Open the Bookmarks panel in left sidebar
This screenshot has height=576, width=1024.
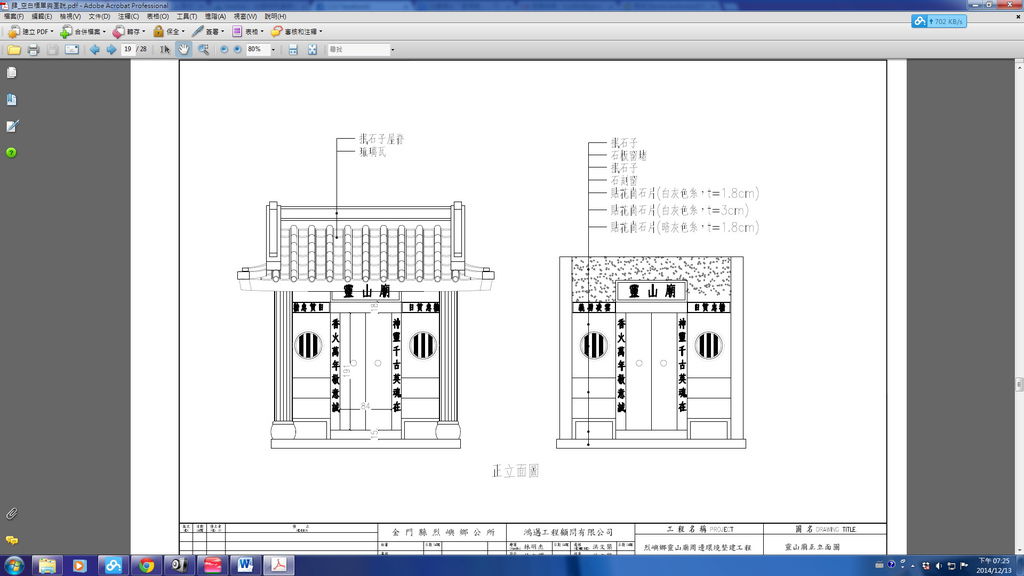click(11, 99)
